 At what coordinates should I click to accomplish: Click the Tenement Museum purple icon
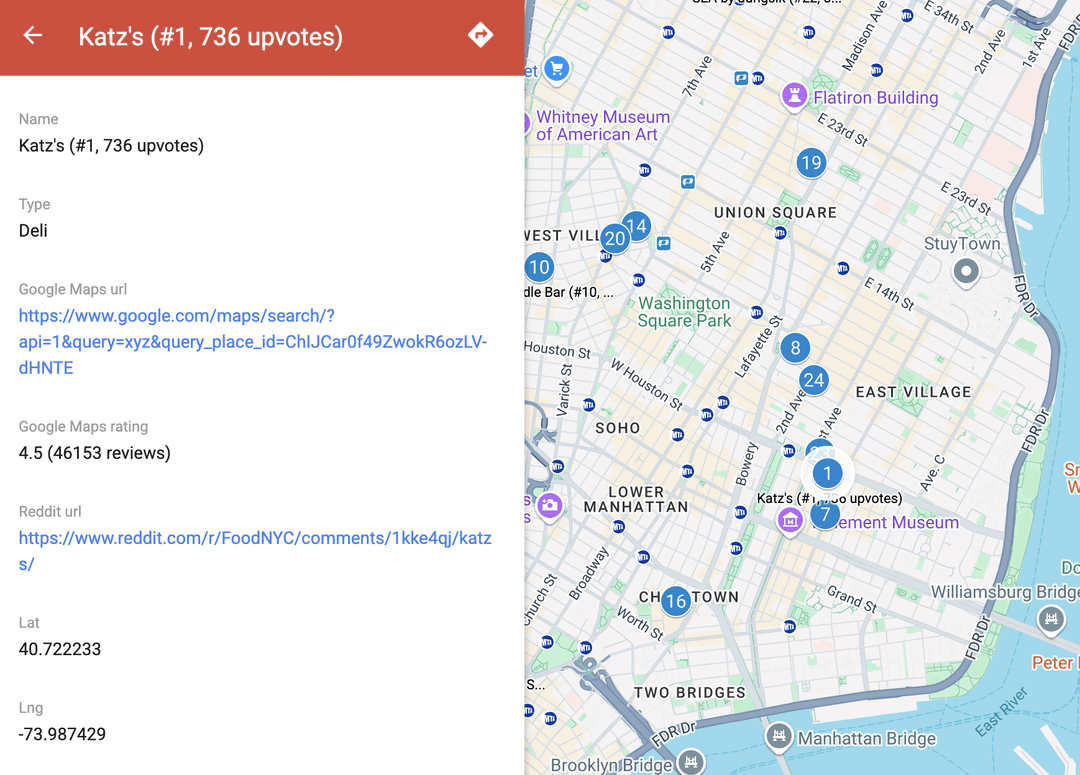pyautogui.click(x=790, y=521)
